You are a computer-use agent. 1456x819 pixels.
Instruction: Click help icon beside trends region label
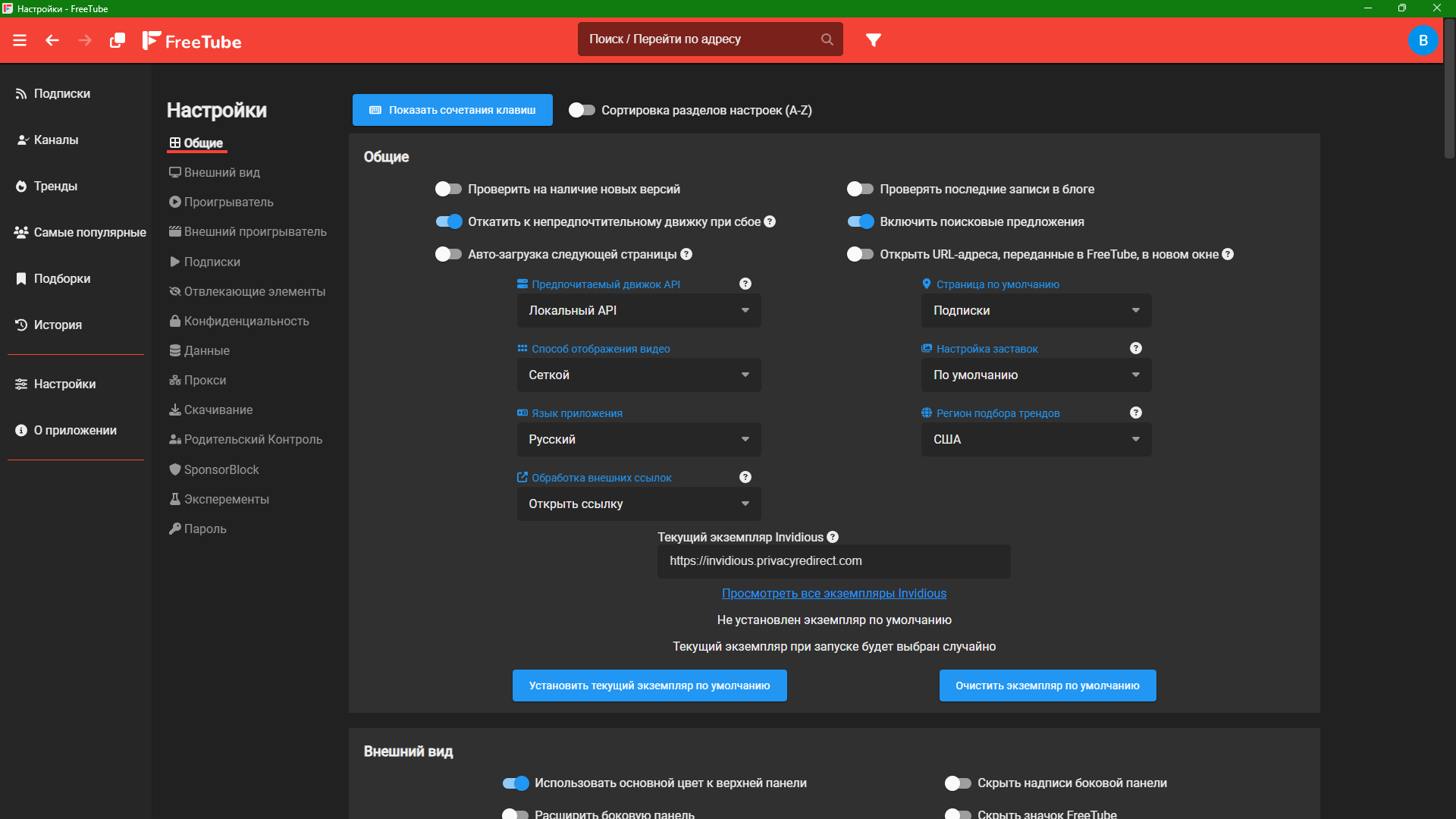click(x=1135, y=413)
